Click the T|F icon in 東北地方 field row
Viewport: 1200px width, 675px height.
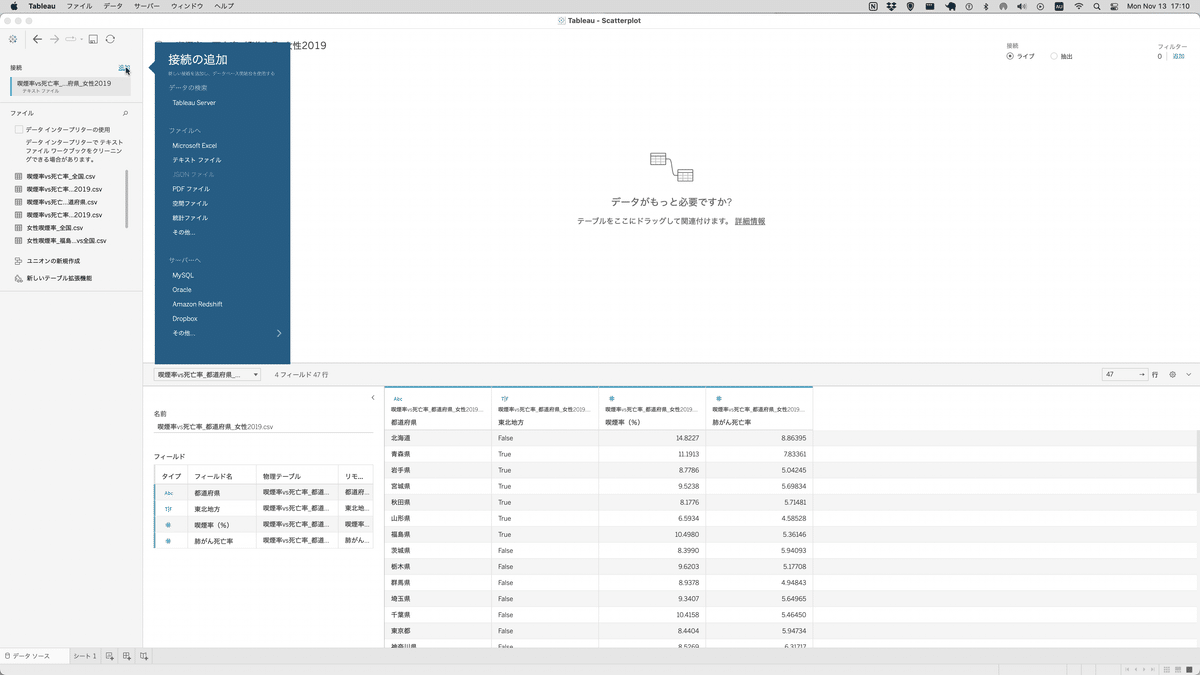[x=168, y=509]
